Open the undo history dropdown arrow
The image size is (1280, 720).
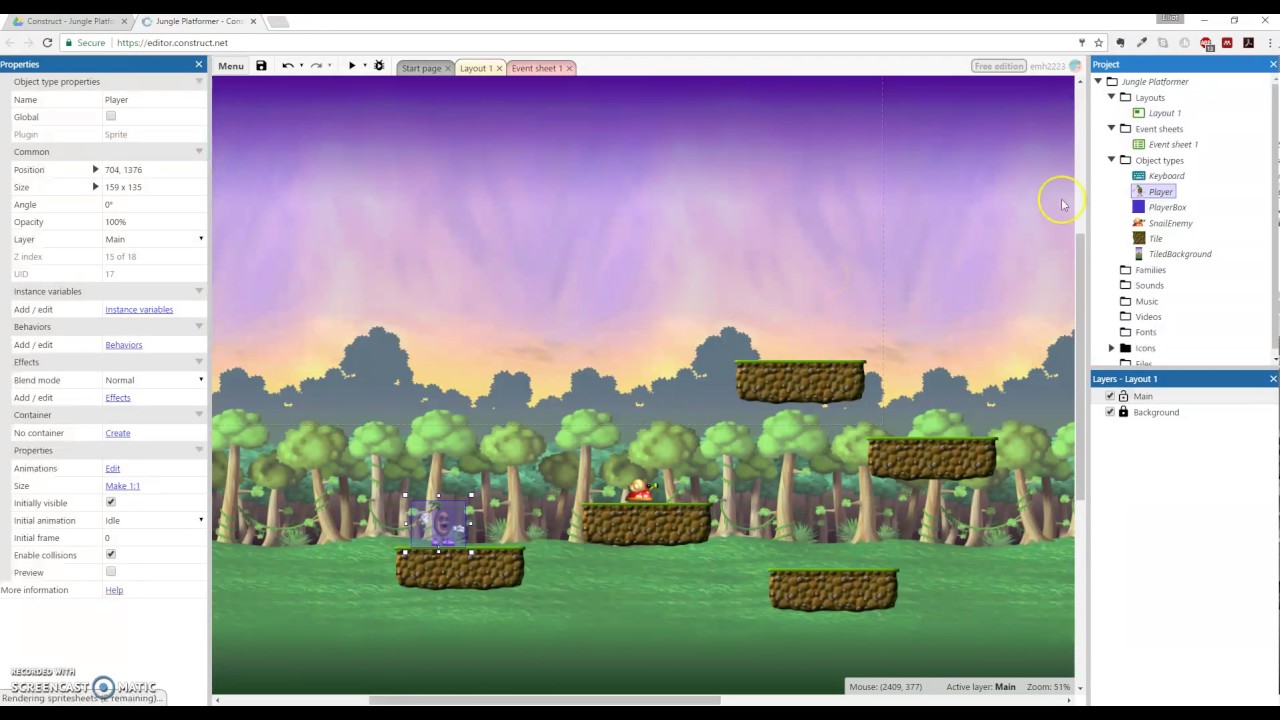click(300, 66)
